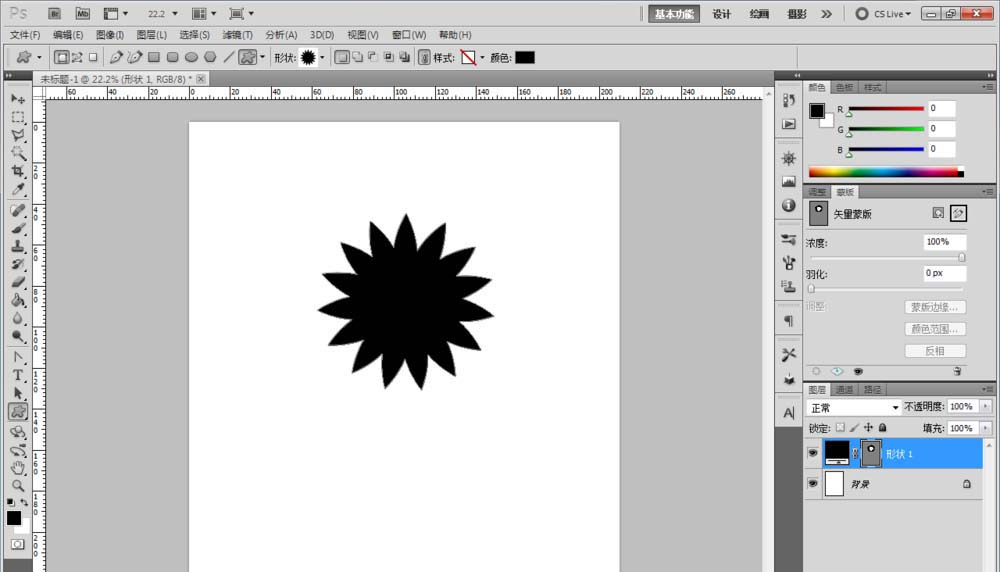Open the 窗口(W) menu
Image resolution: width=1000 pixels, height=572 pixels.
(409, 34)
